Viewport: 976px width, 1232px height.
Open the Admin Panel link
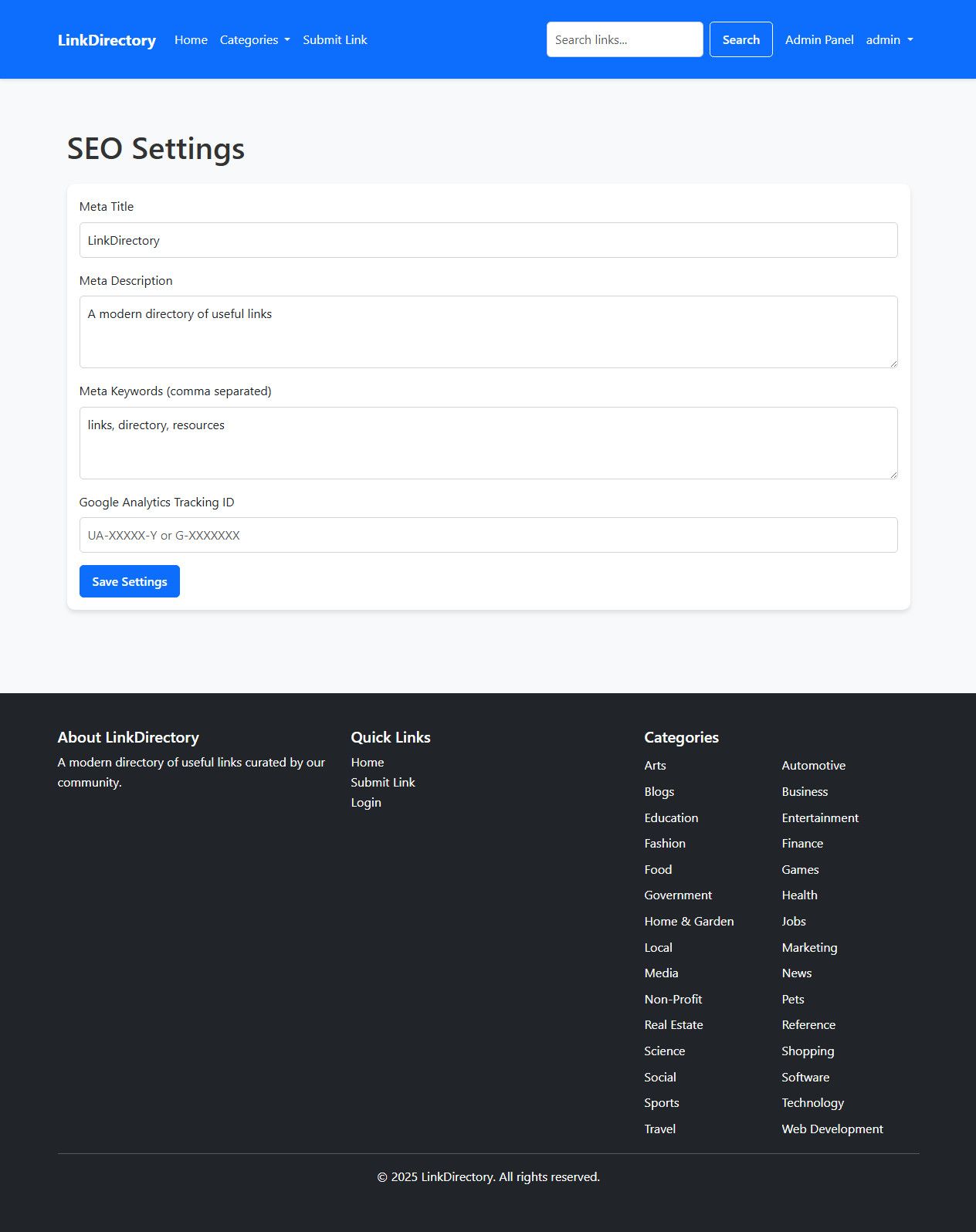click(x=818, y=40)
